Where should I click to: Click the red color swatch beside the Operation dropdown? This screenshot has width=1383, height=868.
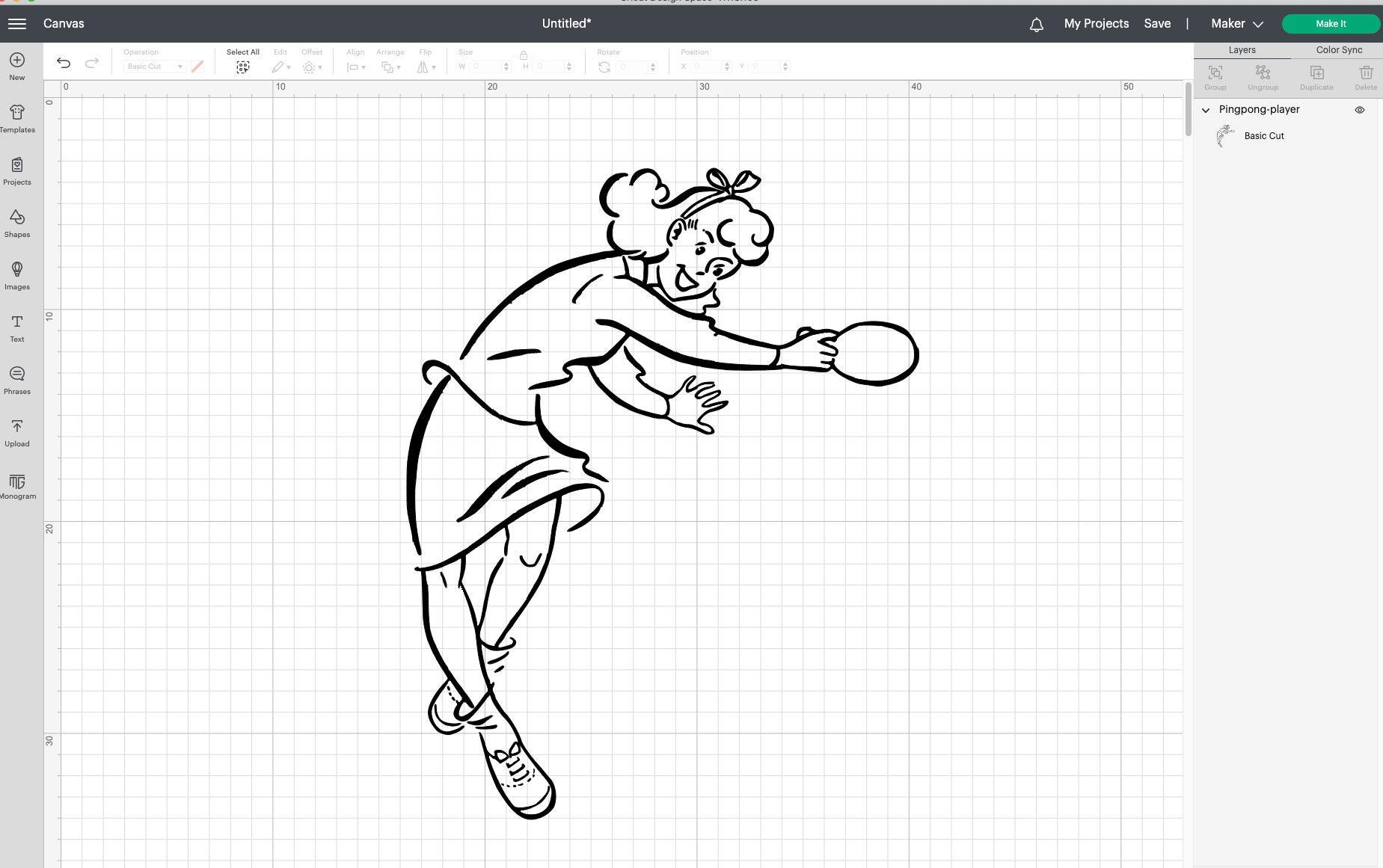coord(197,66)
